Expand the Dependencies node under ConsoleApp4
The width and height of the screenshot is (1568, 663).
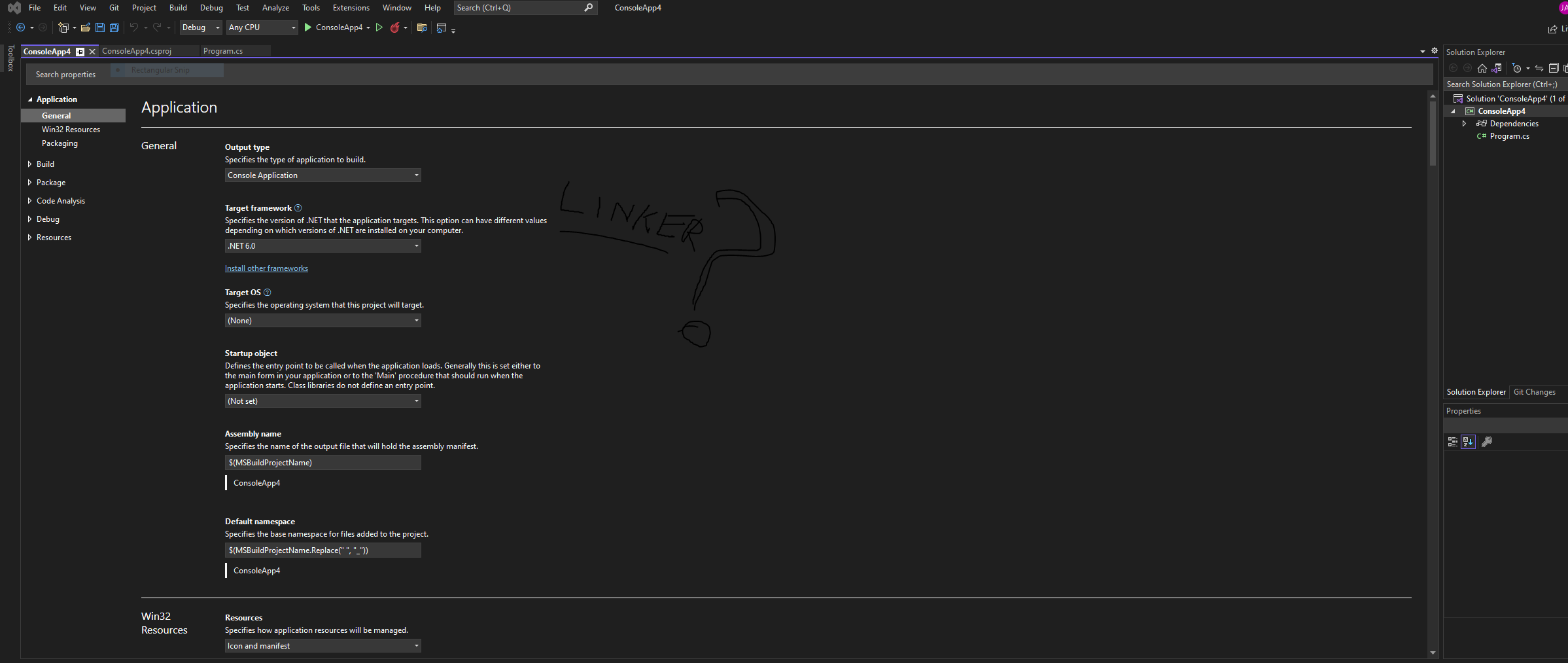point(1465,123)
